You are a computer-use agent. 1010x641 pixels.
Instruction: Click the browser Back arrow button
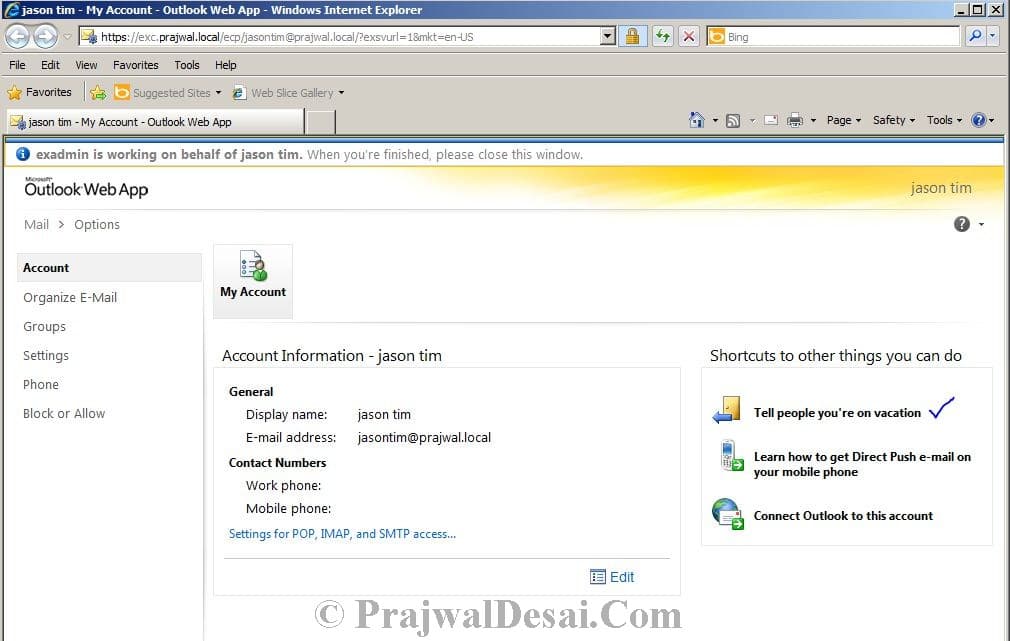click(18, 37)
